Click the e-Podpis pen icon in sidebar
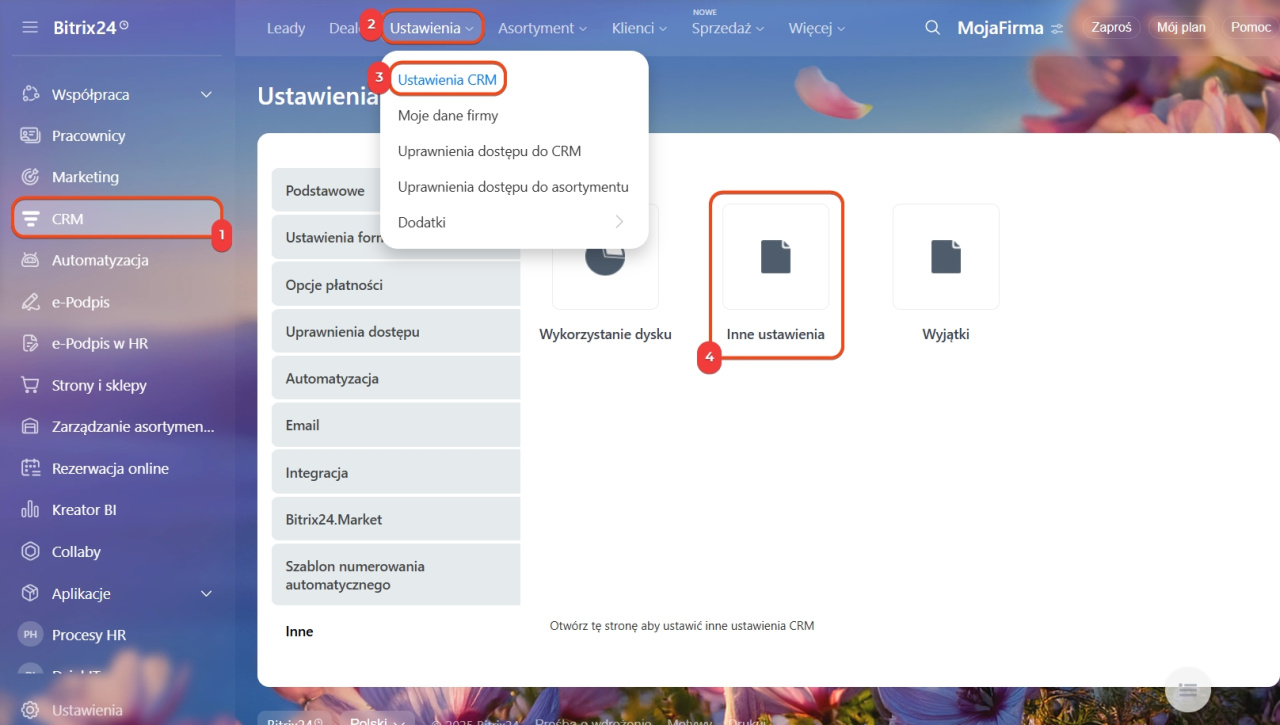Viewport: 1280px width, 725px height. pyautogui.click(x=30, y=302)
